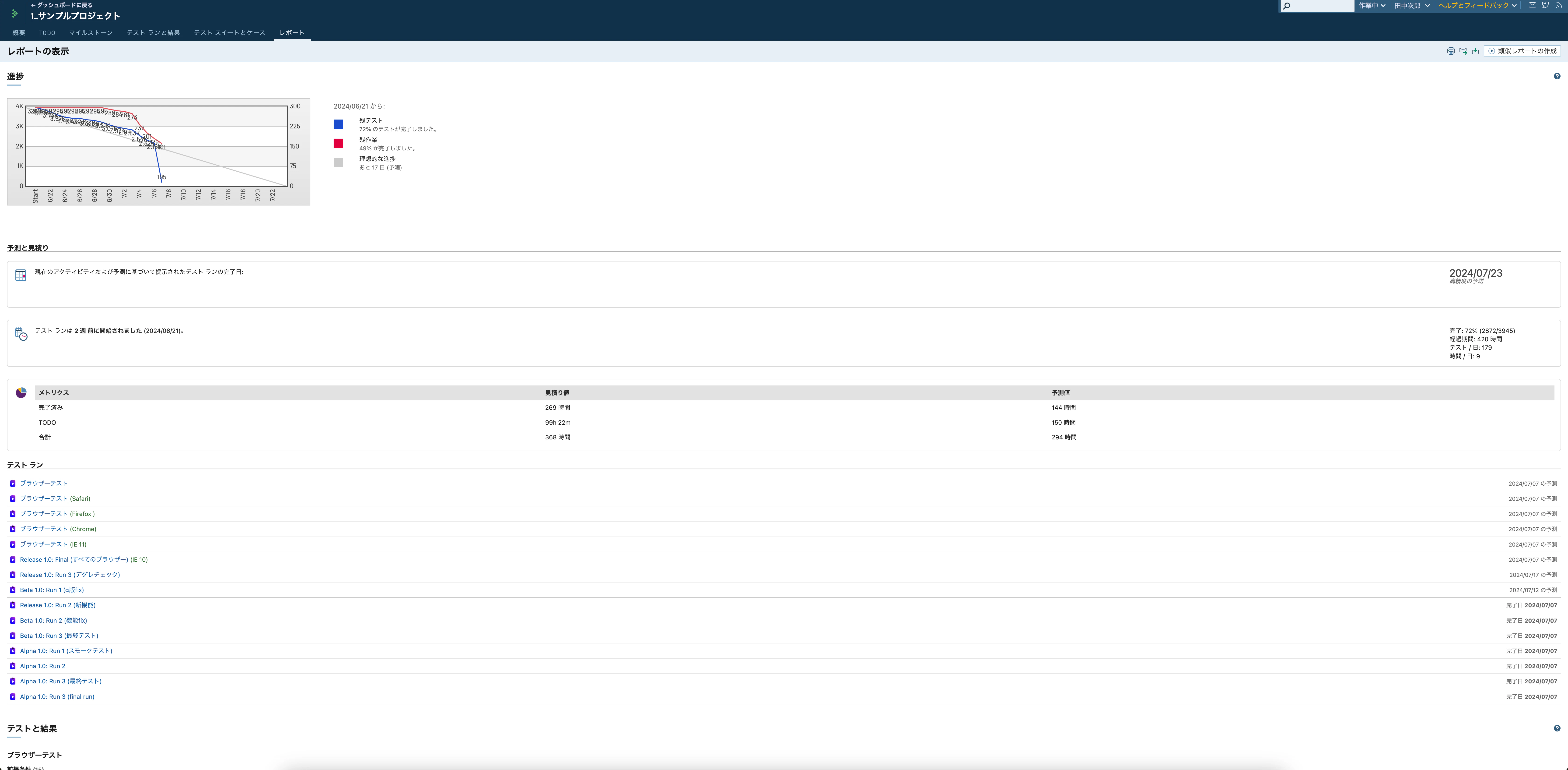Click the 269 時間 estimate value
This screenshot has height=770, width=1568.
pyautogui.click(x=558, y=408)
